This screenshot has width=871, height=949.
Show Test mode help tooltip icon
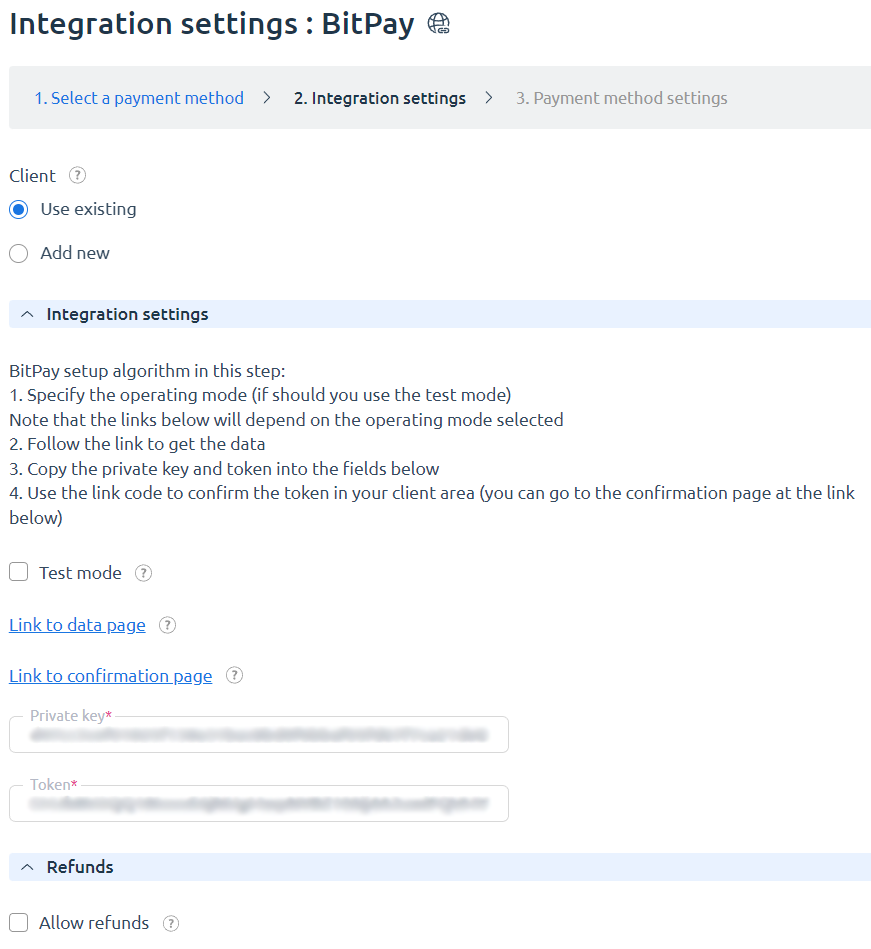click(x=143, y=573)
